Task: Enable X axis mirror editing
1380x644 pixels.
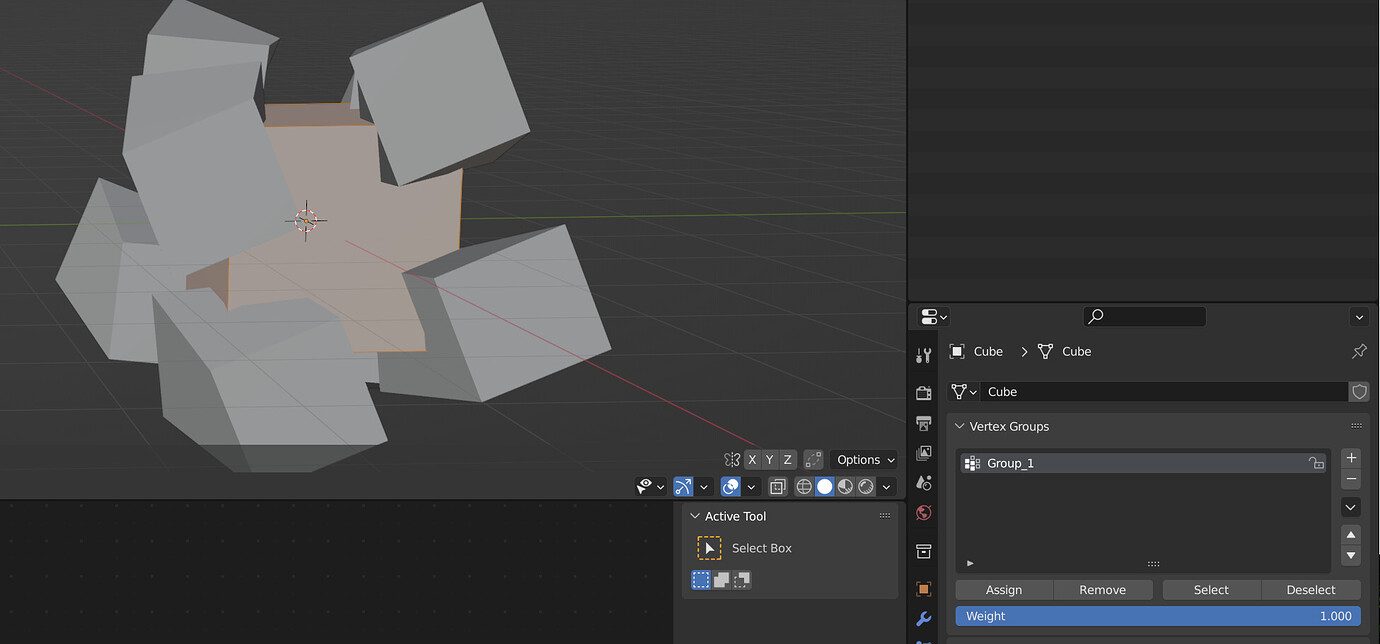Action: (752, 459)
